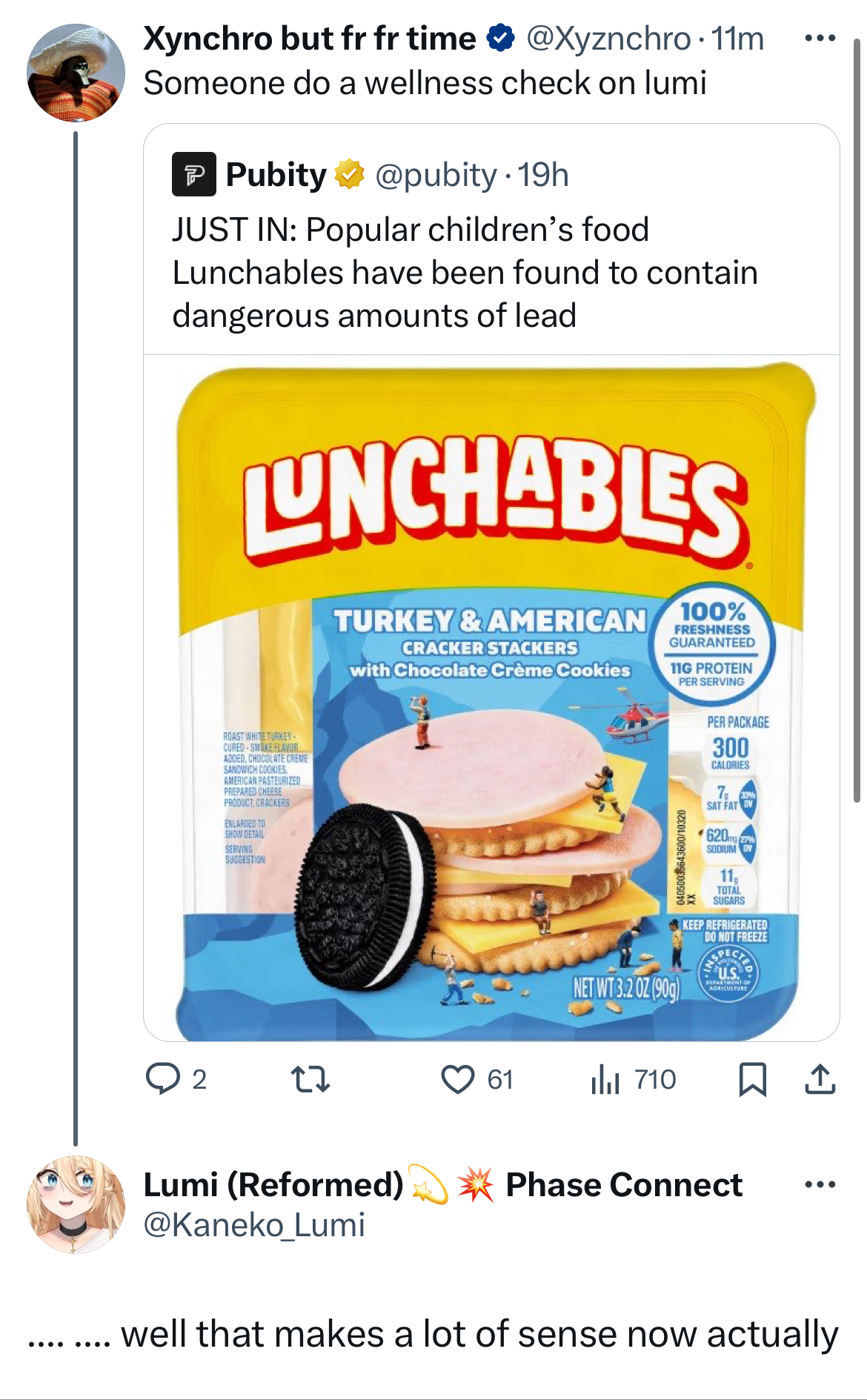867x1400 pixels.
Task: Open the quoted Pubity tweet text
Action: click(465, 273)
